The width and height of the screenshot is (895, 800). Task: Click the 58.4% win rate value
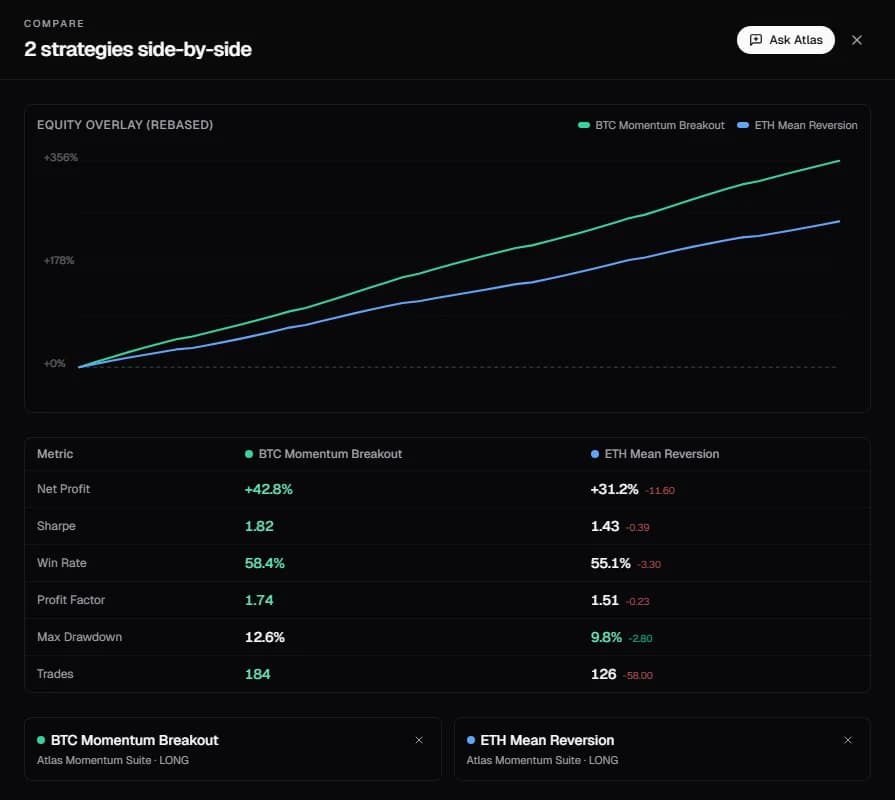coord(264,563)
